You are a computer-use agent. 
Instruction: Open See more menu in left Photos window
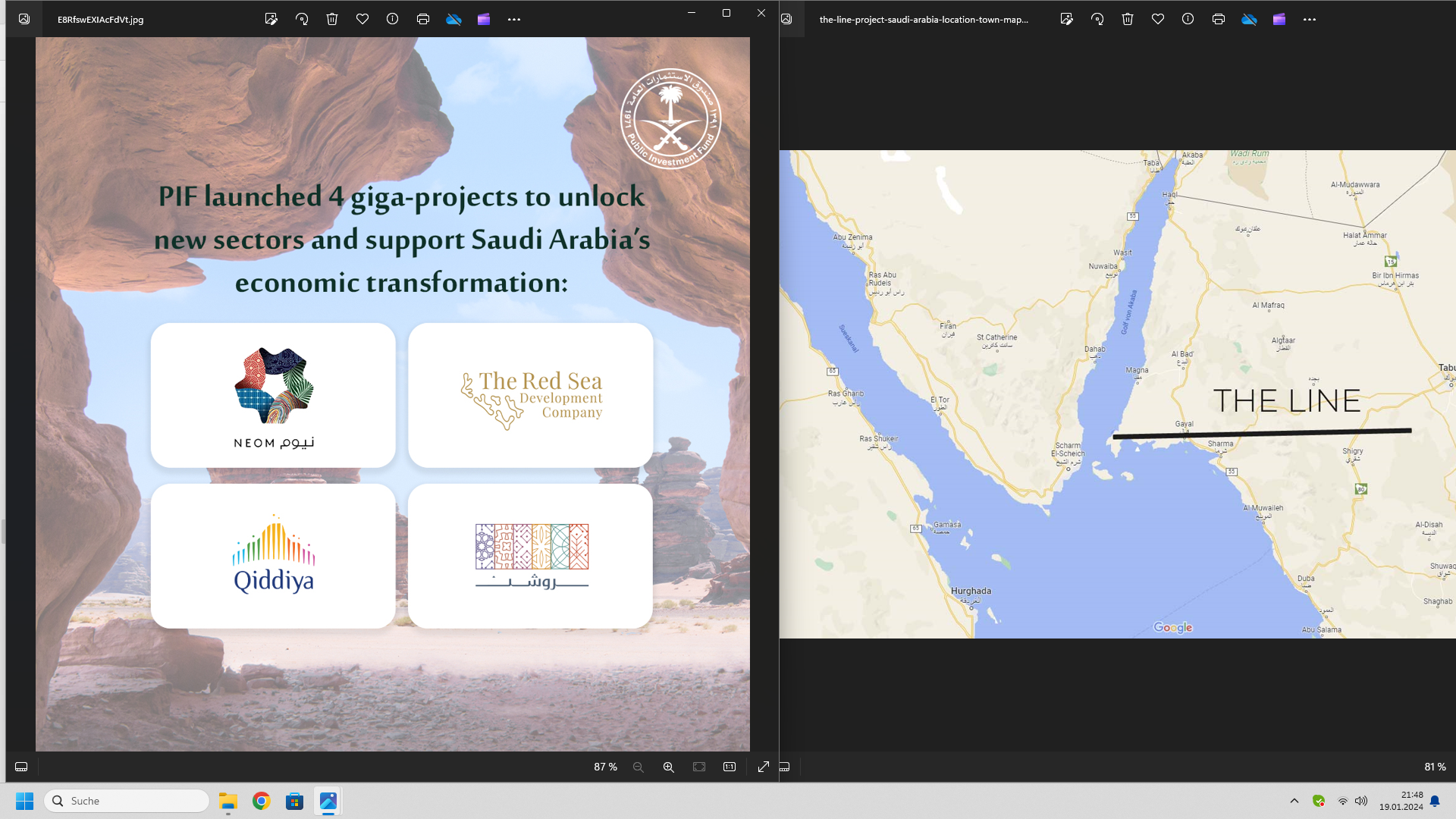[514, 19]
